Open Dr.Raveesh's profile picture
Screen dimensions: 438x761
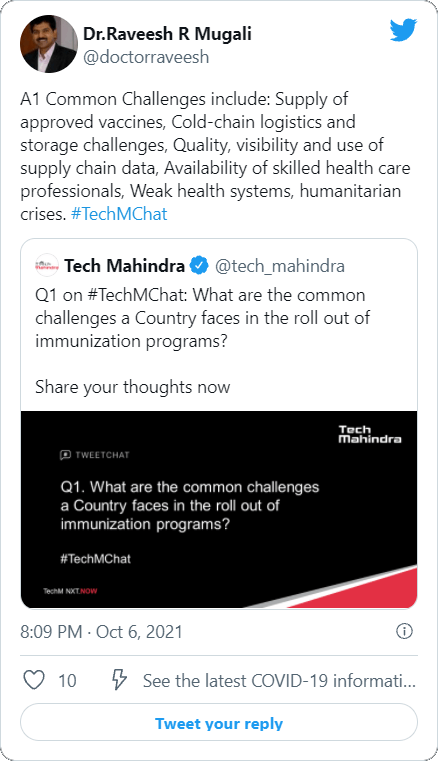[49, 44]
